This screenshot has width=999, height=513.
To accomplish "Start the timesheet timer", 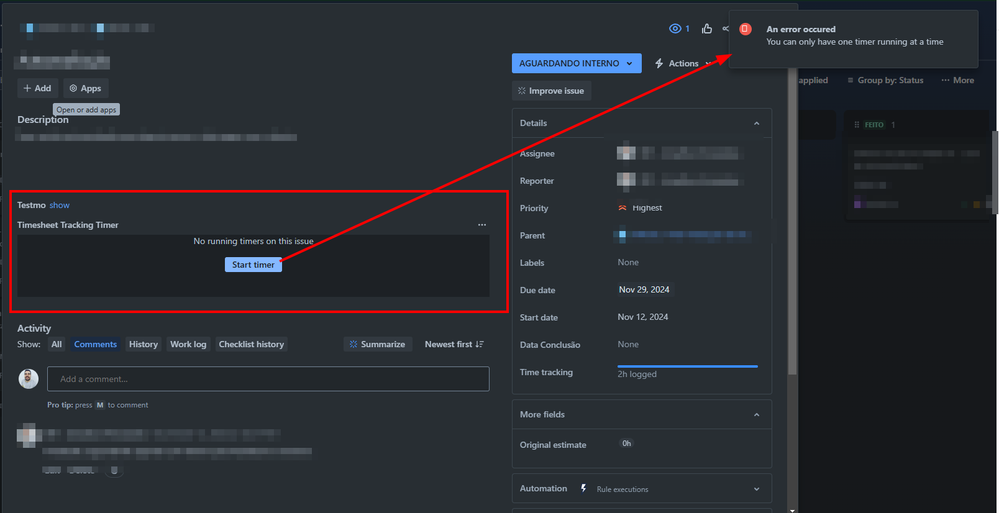I will pyautogui.click(x=253, y=264).
